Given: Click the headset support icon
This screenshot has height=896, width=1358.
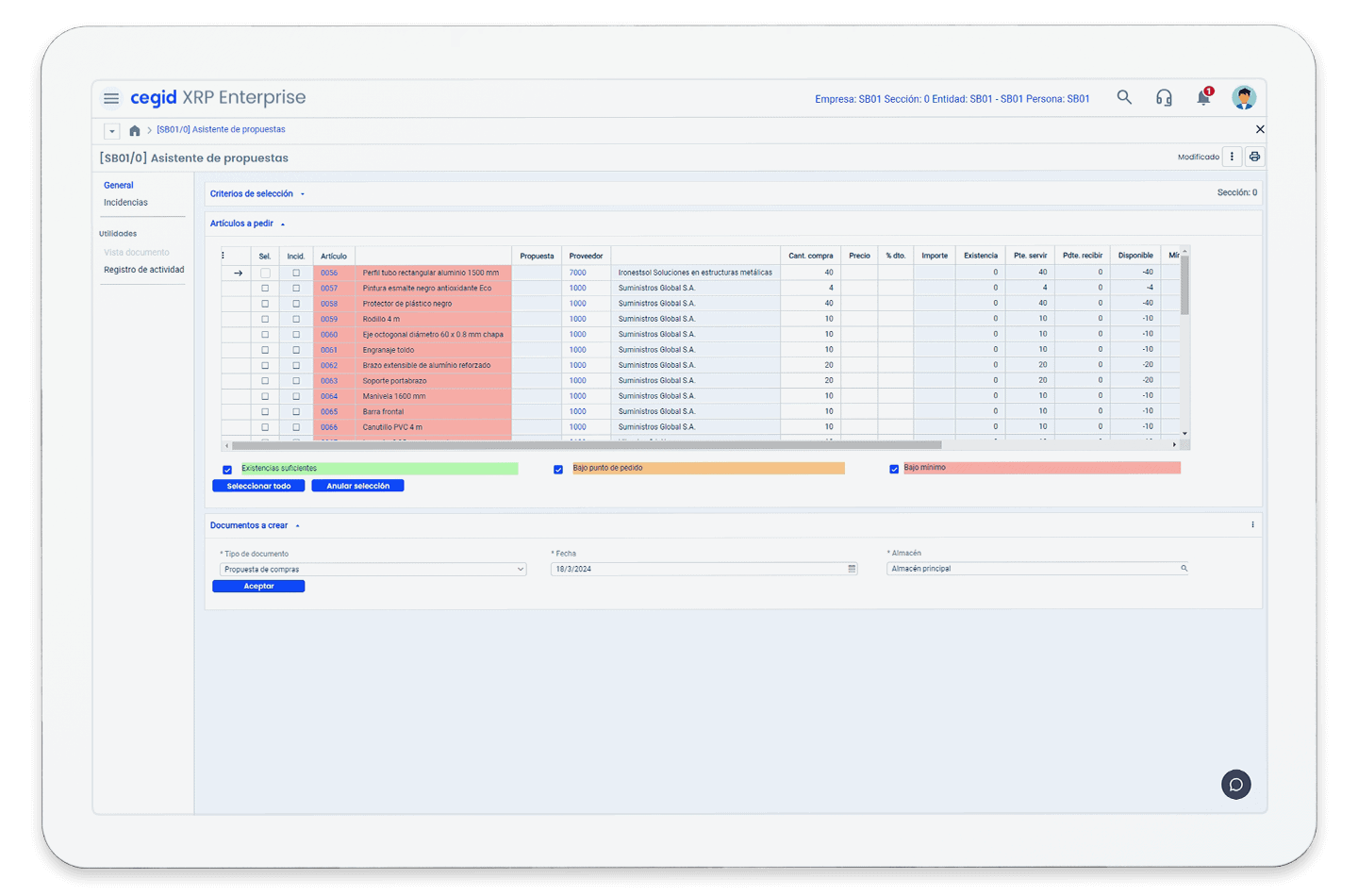Looking at the screenshot, I should (1164, 97).
